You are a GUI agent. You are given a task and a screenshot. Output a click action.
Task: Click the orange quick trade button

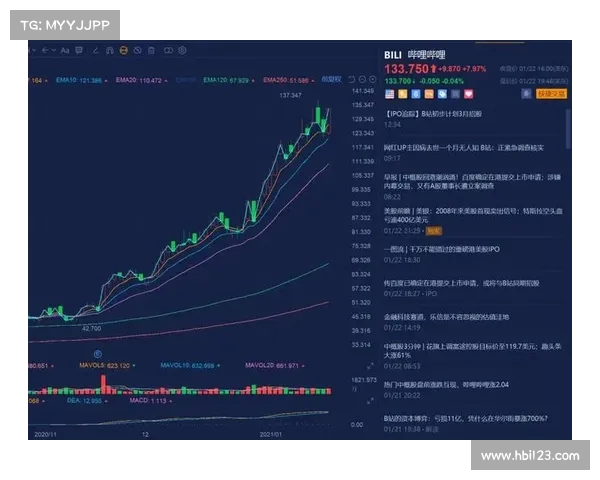(551, 94)
